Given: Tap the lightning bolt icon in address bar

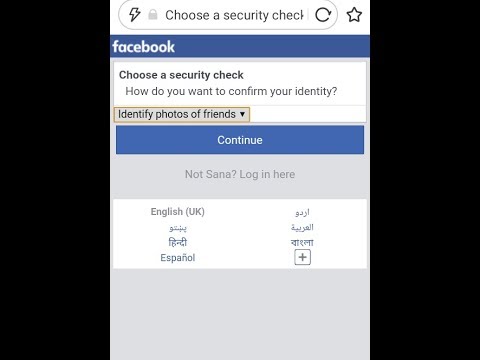Looking at the screenshot, I should pyautogui.click(x=135, y=15).
